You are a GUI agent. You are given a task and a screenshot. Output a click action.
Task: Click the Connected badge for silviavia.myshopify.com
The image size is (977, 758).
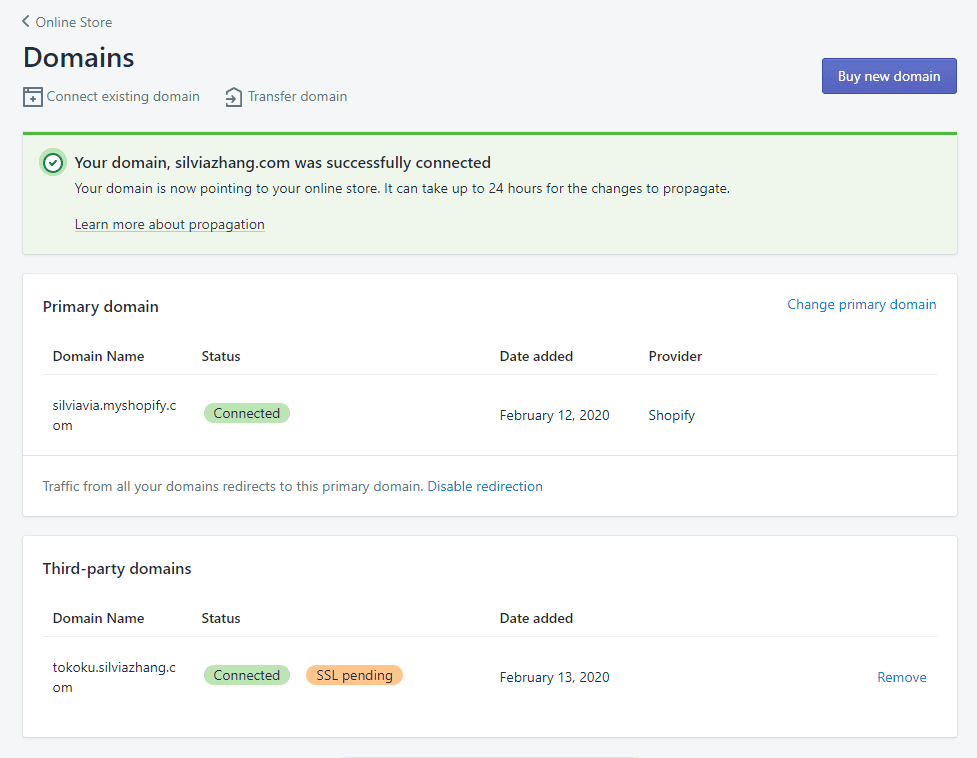[x=247, y=413]
